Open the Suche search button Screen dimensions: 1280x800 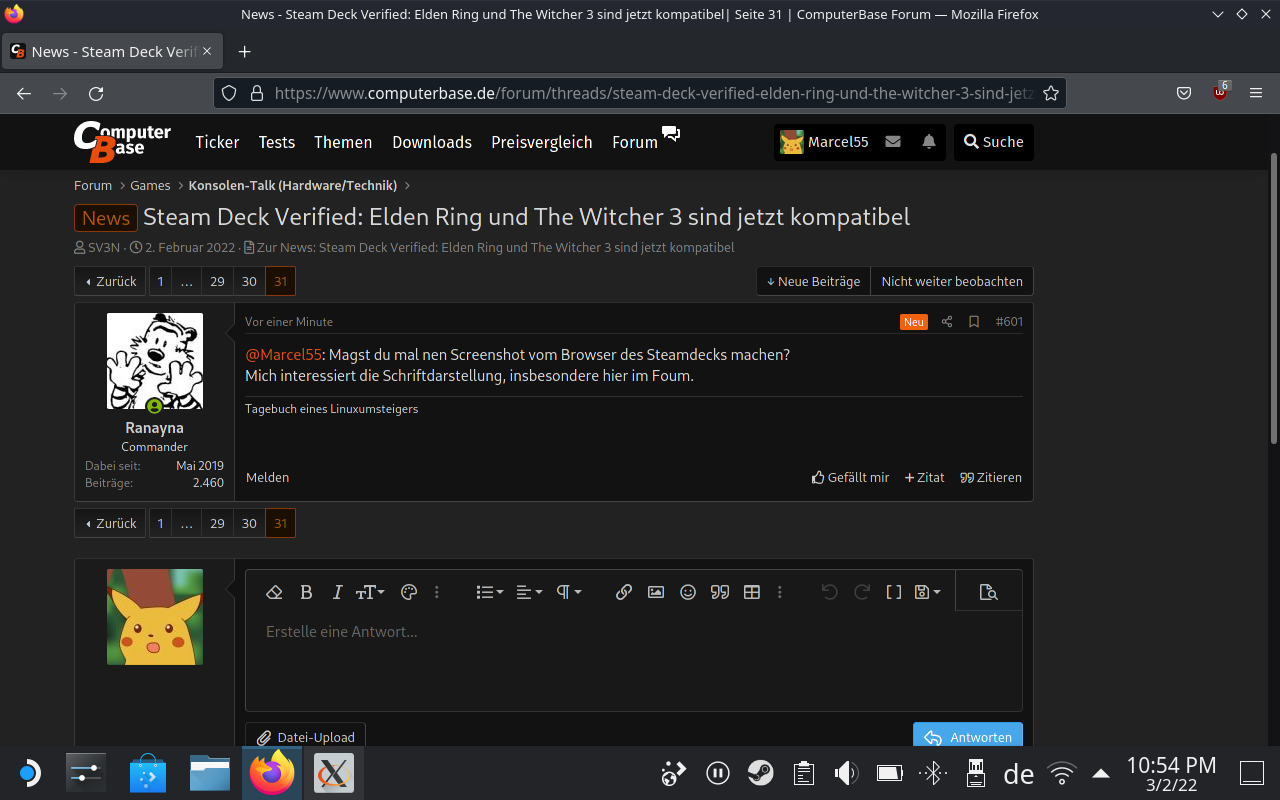(x=993, y=142)
